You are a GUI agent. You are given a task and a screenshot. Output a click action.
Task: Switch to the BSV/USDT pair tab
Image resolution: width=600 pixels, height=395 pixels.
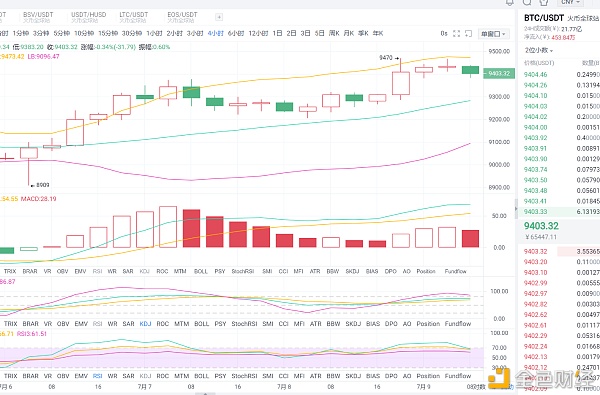[38, 17]
